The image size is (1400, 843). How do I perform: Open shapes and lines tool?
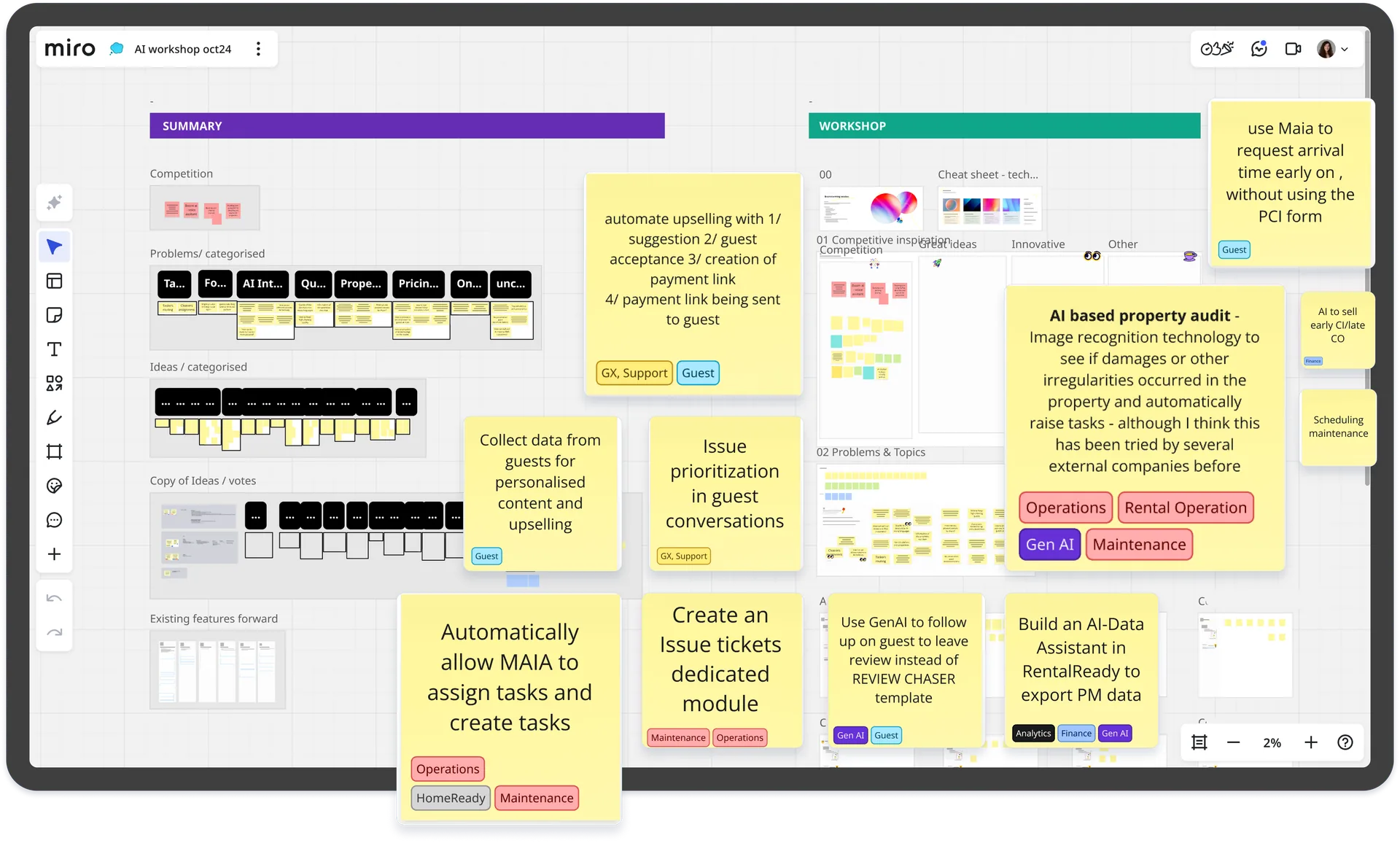(x=55, y=384)
